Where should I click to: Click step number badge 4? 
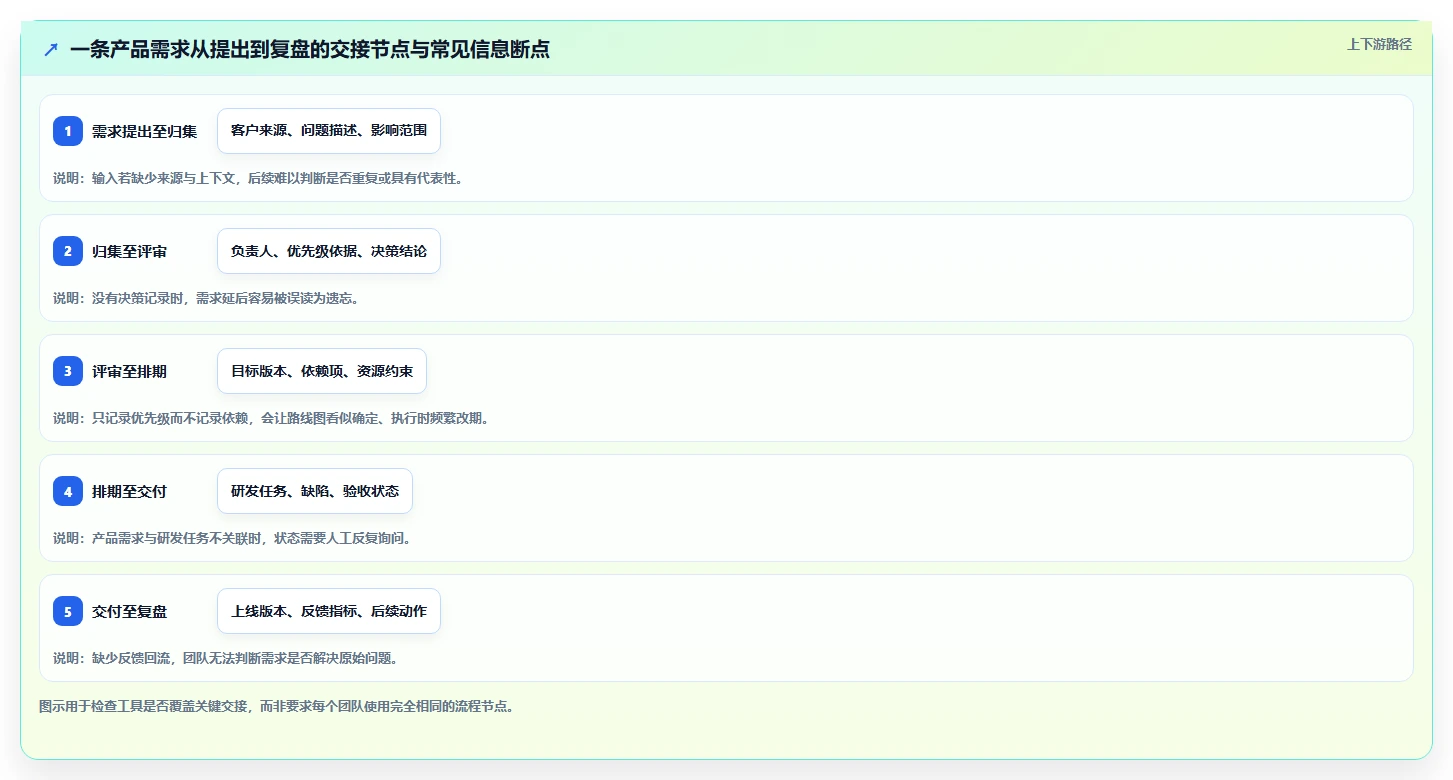68,491
